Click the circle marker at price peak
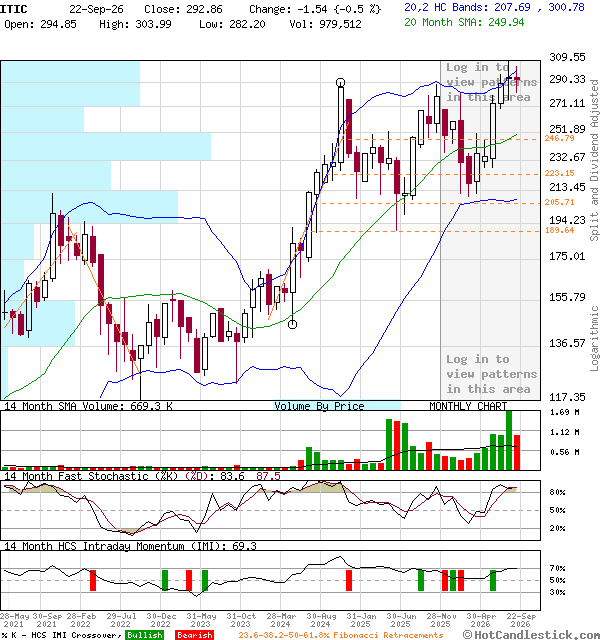This screenshot has width=600, height=640. [340, 83]
